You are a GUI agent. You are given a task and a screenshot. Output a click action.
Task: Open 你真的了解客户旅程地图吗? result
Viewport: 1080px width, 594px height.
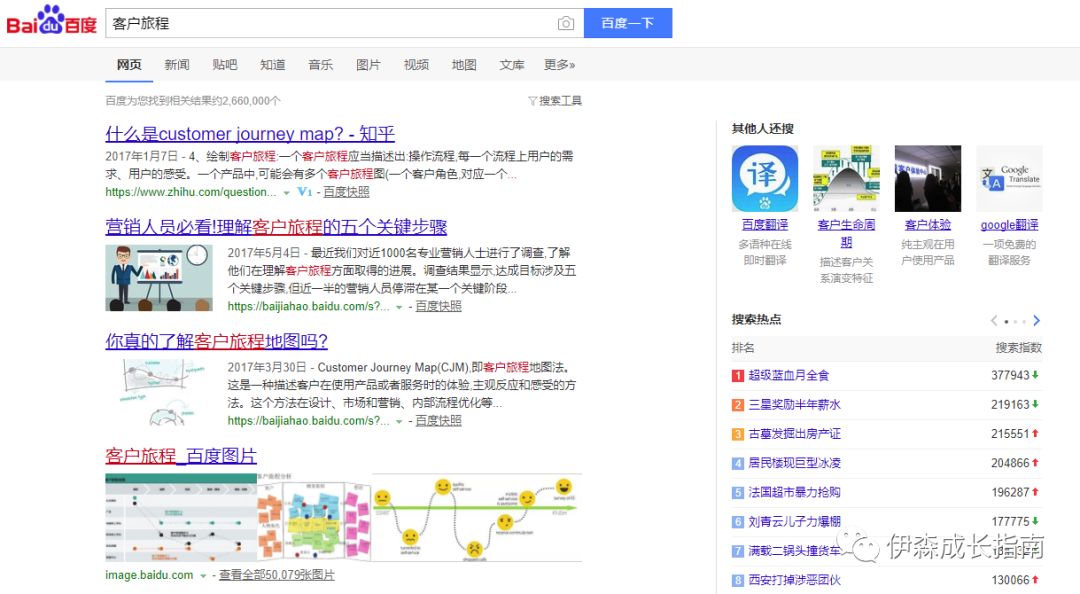tap(216, 340)
